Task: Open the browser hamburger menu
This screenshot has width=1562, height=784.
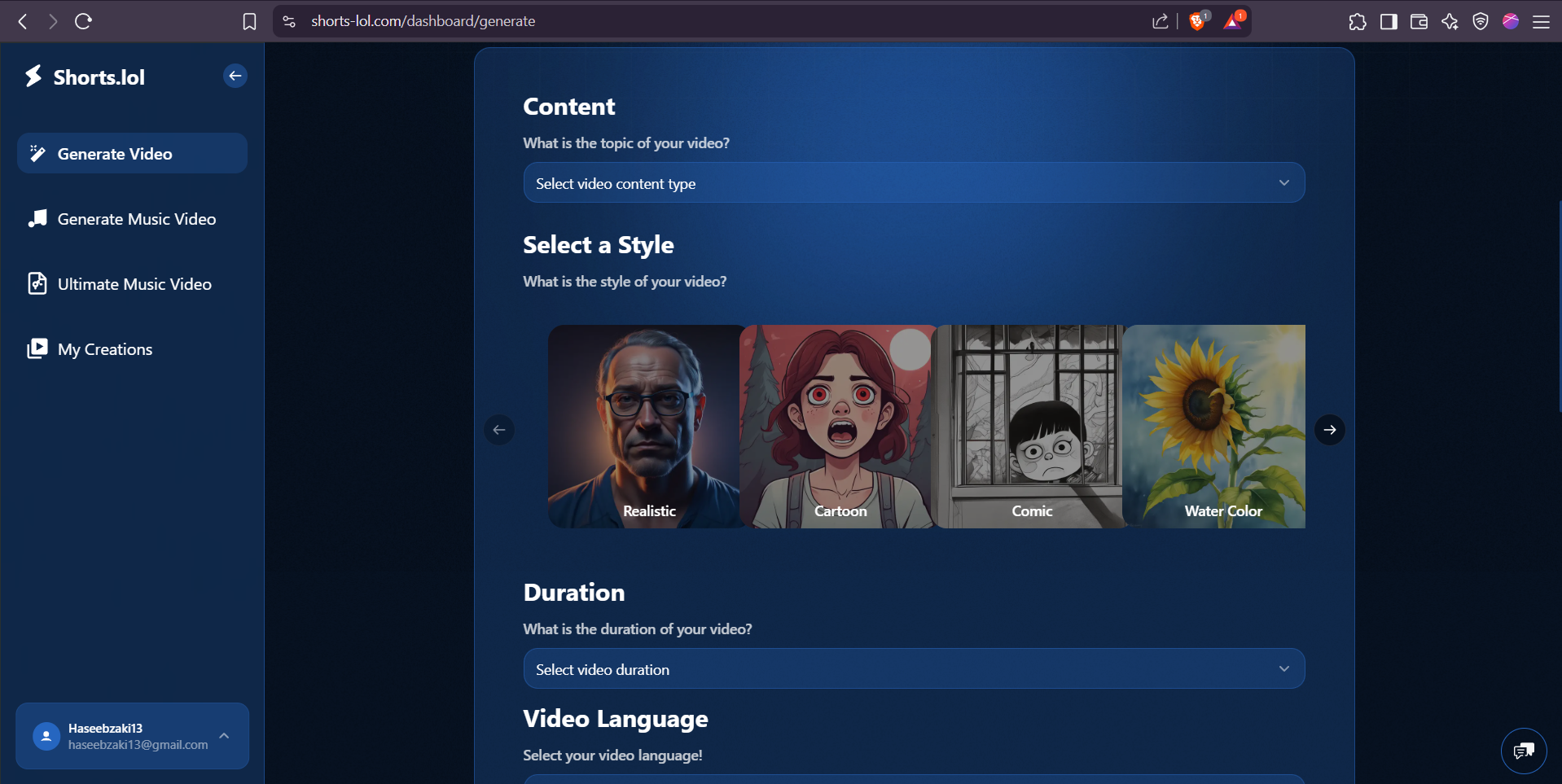Action: [1541, 21]
